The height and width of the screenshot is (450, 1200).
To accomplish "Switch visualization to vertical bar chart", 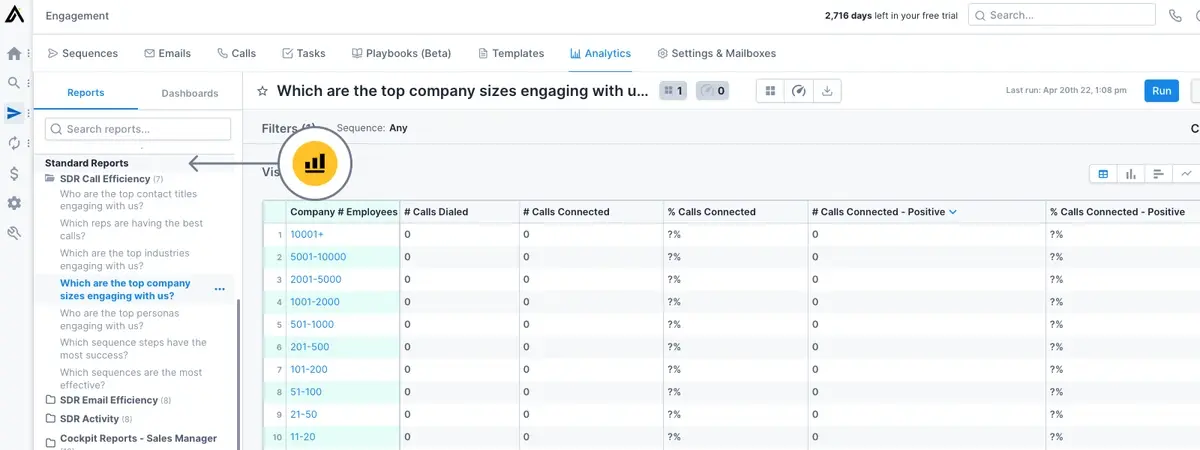I will tap(1130, 174).
